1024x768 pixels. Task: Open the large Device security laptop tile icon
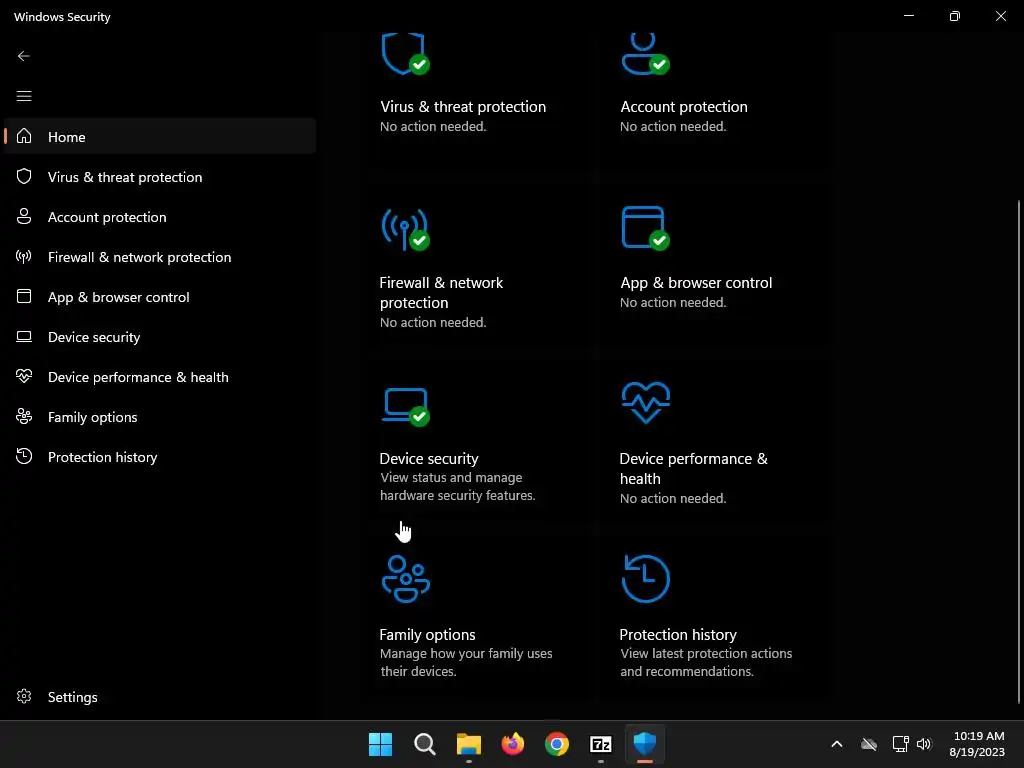406,406
